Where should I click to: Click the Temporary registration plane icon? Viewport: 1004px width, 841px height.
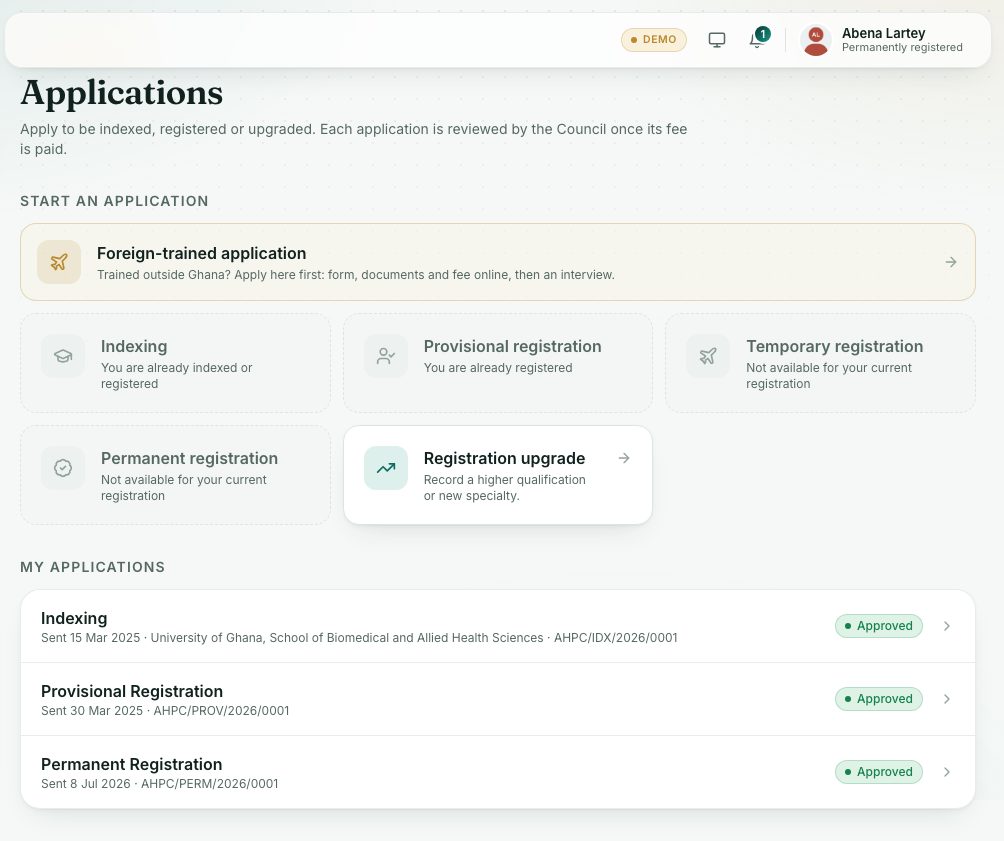708,356
